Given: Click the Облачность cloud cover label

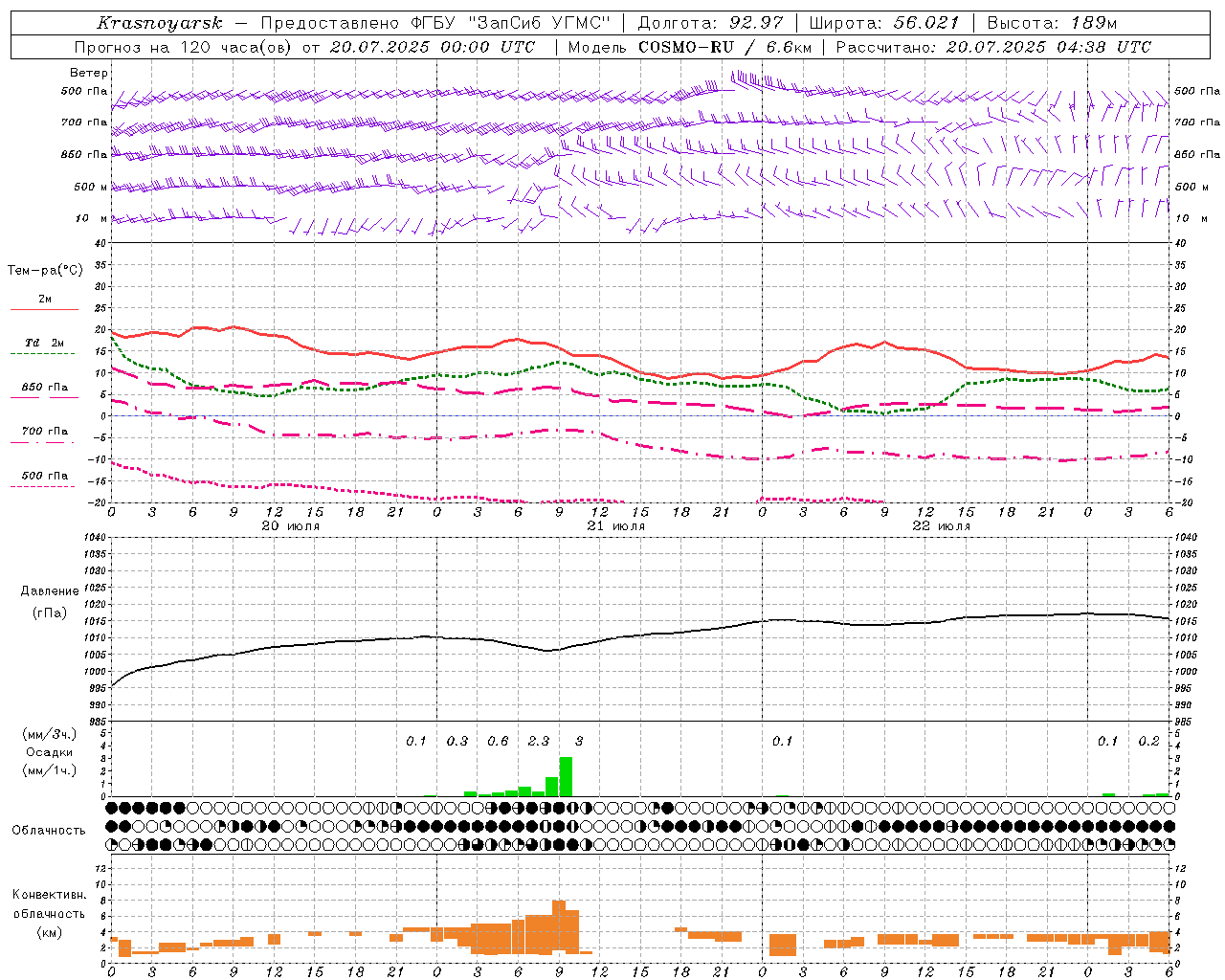Looking at the screenshot, I should [49, 830].
